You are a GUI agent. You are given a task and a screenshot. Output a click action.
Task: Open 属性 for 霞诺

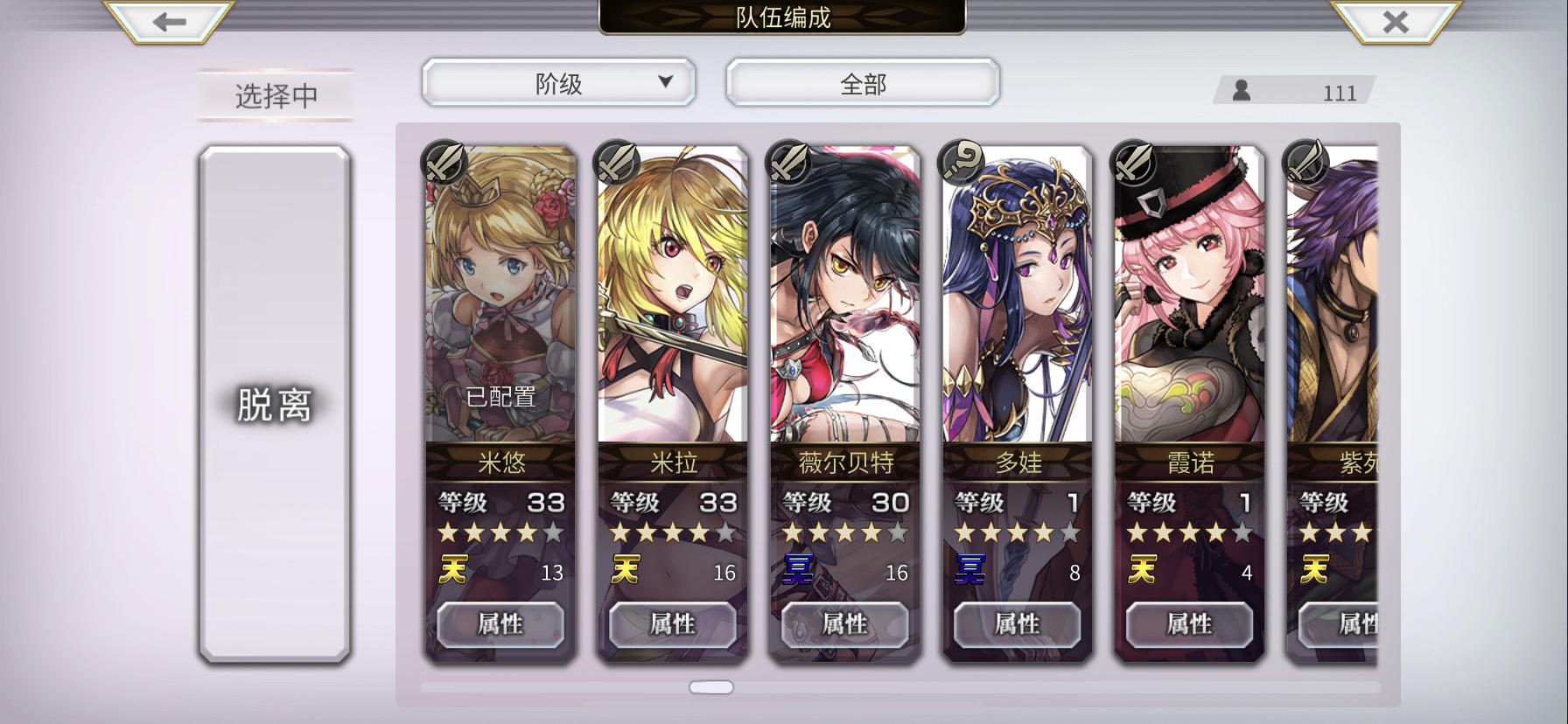coord(1190,624)
